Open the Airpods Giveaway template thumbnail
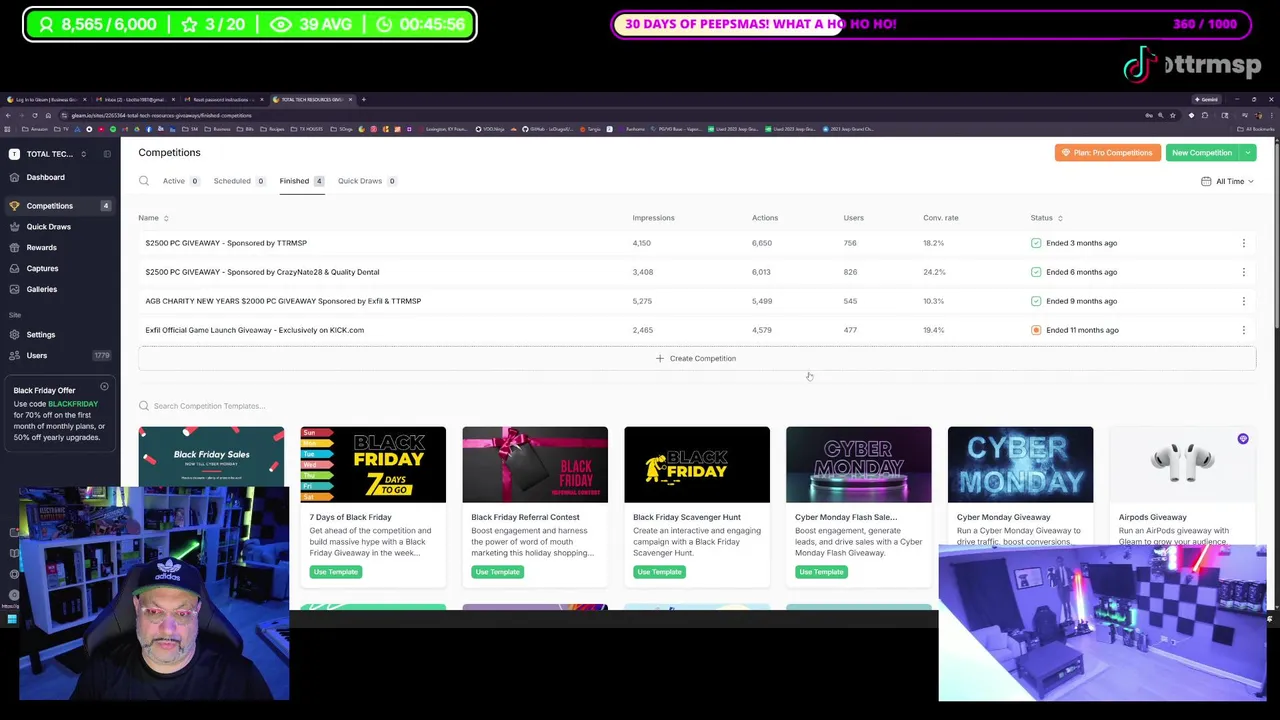 tap(1182, 465)
